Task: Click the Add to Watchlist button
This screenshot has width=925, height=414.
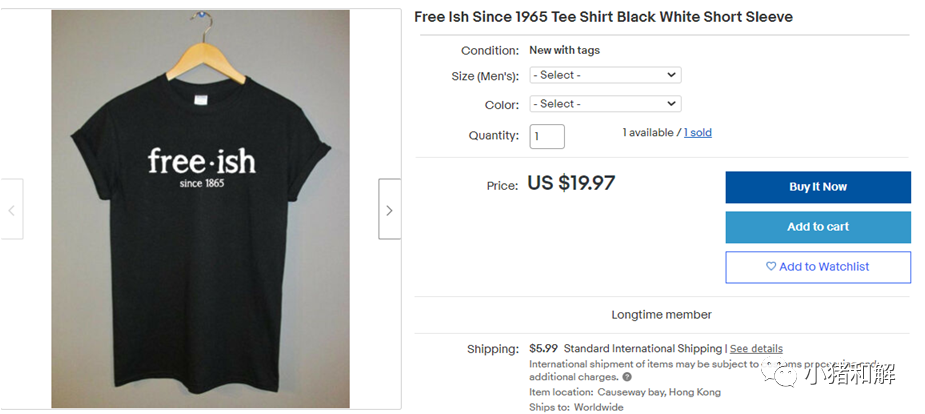Action: coord(818,267)
